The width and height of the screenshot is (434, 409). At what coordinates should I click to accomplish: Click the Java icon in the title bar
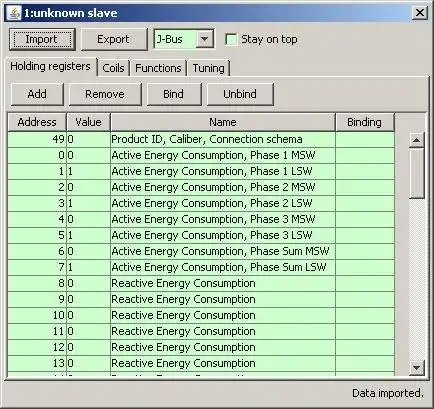tap(14, 13)
